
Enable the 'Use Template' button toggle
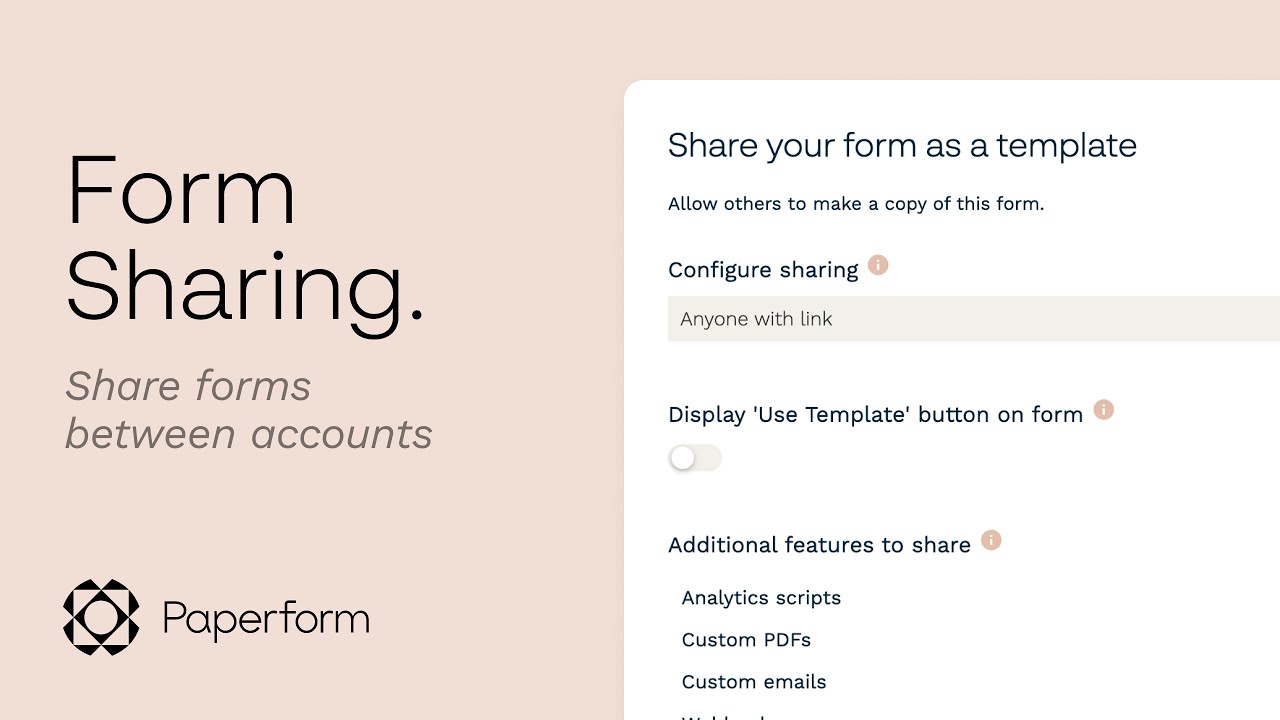tap(695, 458)
